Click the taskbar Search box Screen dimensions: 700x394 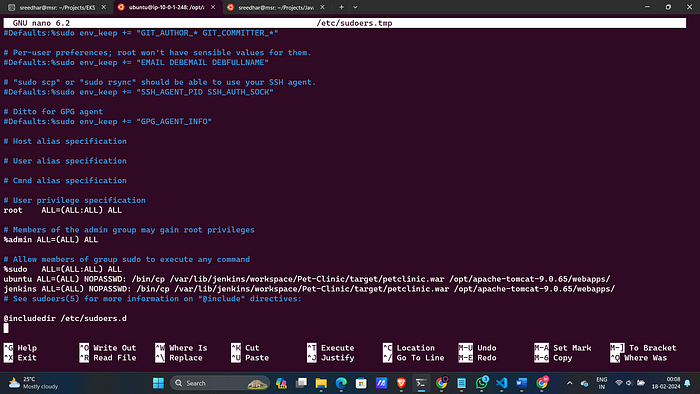[220, 383]
